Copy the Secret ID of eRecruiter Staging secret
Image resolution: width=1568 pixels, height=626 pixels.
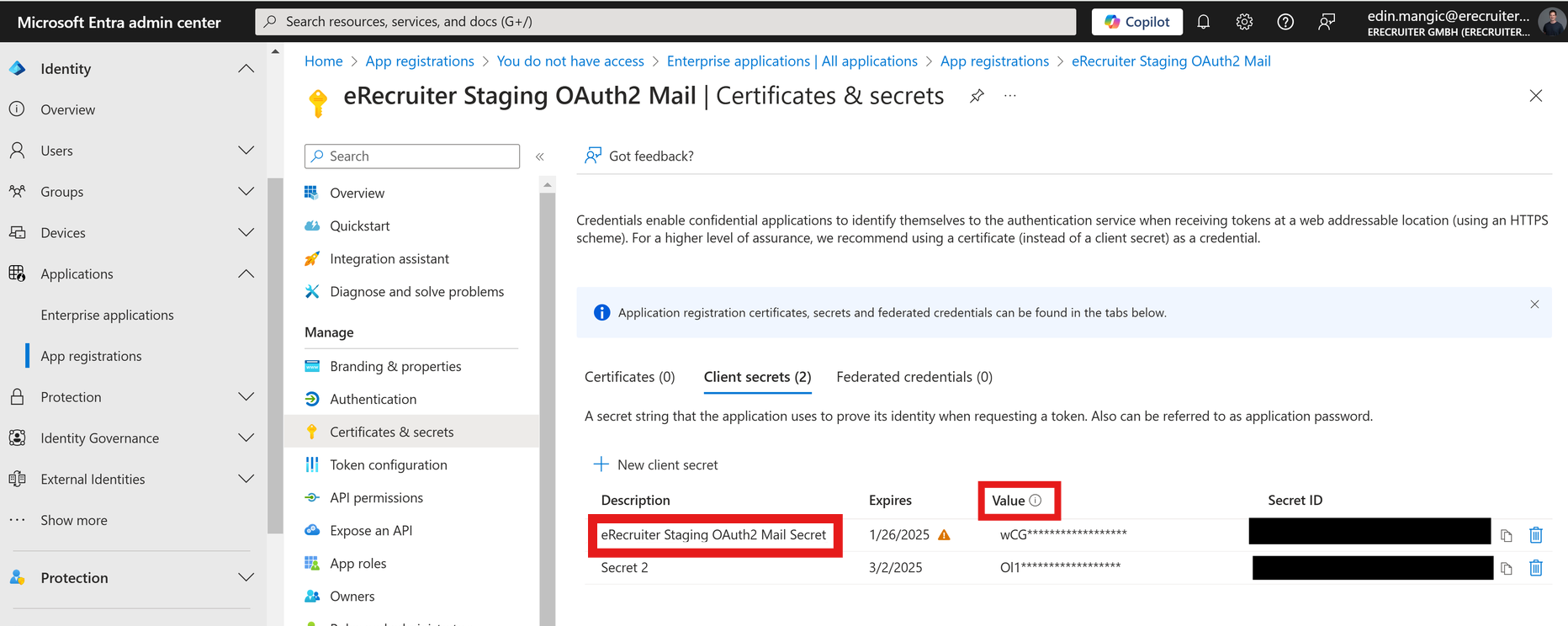click(x=1507, y=535)
